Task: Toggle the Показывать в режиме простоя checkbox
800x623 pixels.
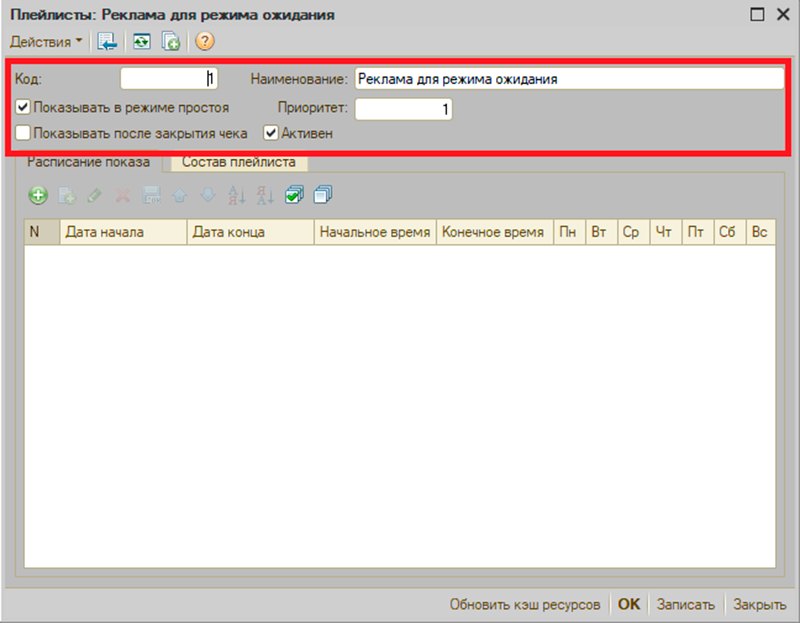Action: tap(23, 107)
